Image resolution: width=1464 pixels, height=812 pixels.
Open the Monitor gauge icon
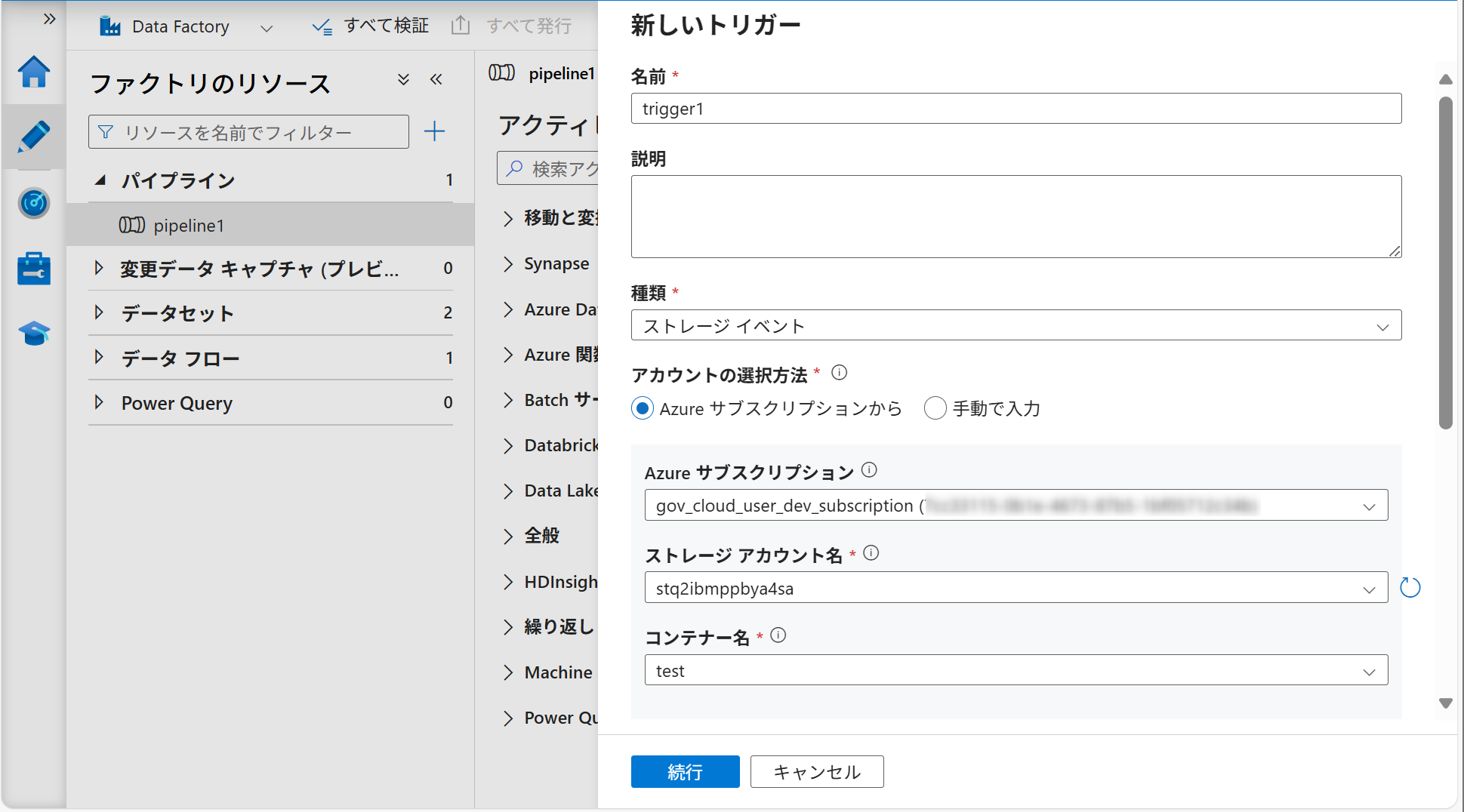(34, 203)
